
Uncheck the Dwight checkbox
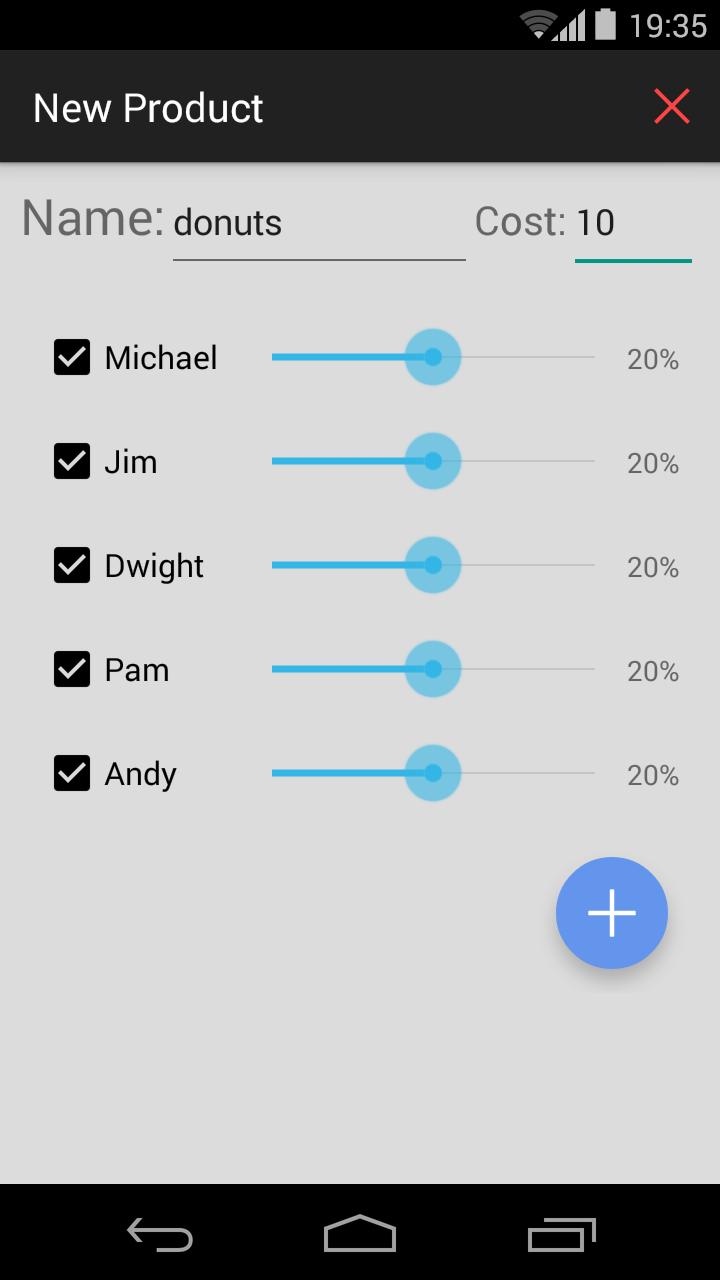(72, 565)
